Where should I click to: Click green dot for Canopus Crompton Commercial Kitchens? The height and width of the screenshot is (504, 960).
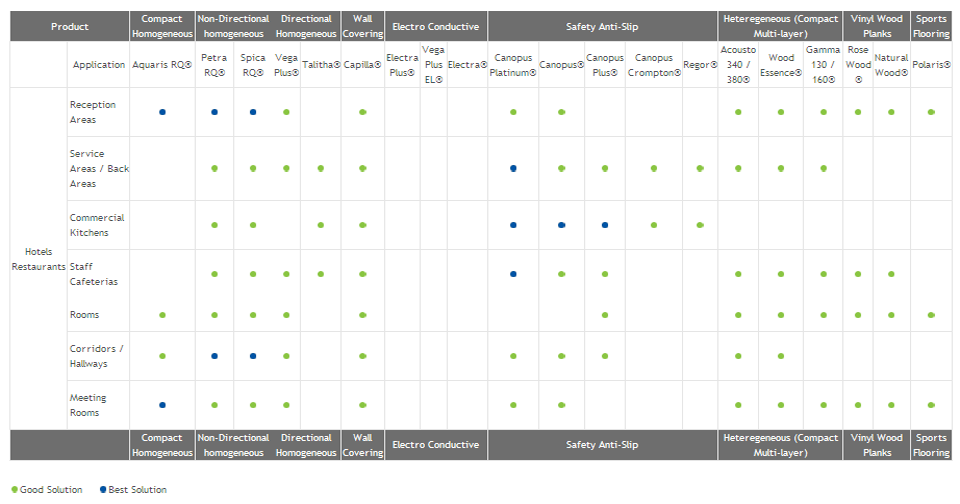(x=654, y=225)
